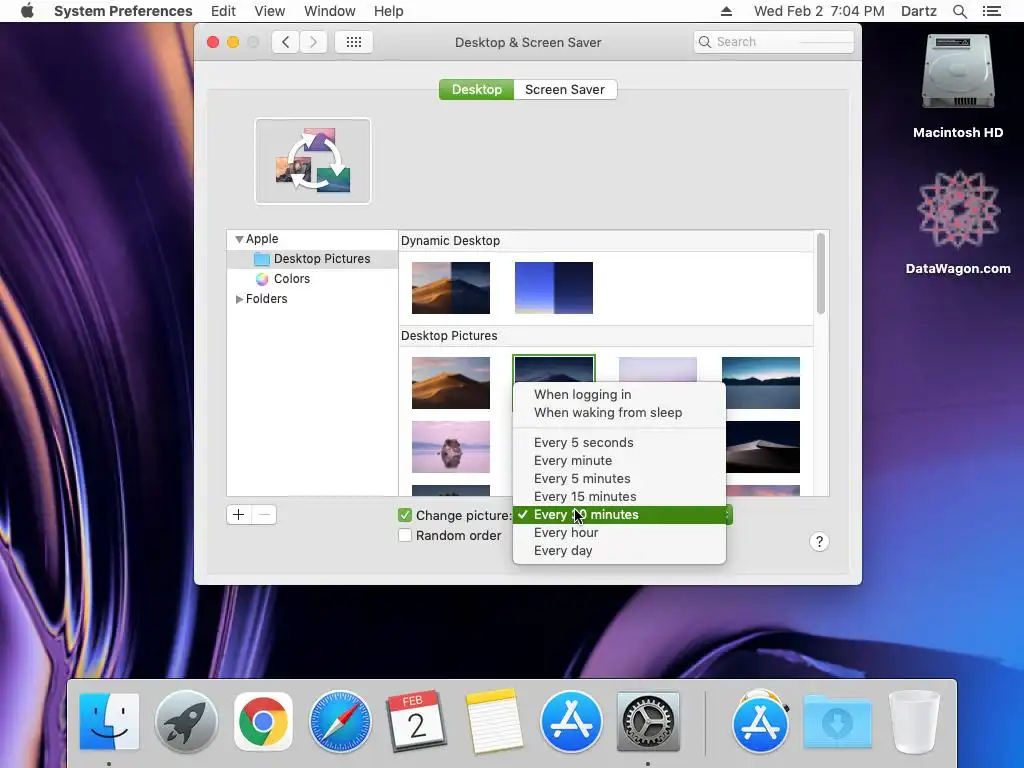Collapse the Apple tree section
The width and height of the screenshot is (1024, 768).
[239, 239]
